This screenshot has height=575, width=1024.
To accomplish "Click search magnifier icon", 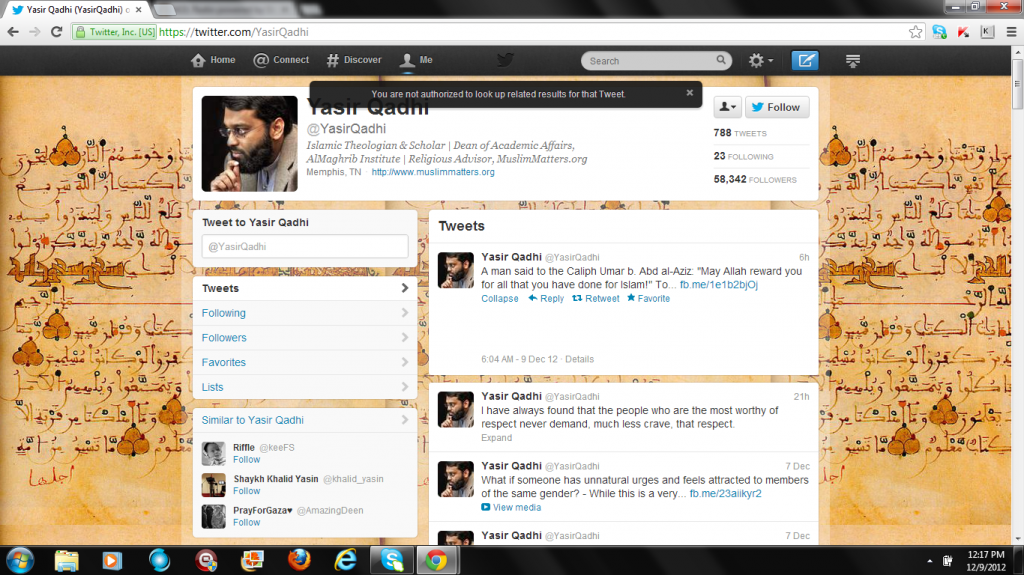I will click(721, 60).
